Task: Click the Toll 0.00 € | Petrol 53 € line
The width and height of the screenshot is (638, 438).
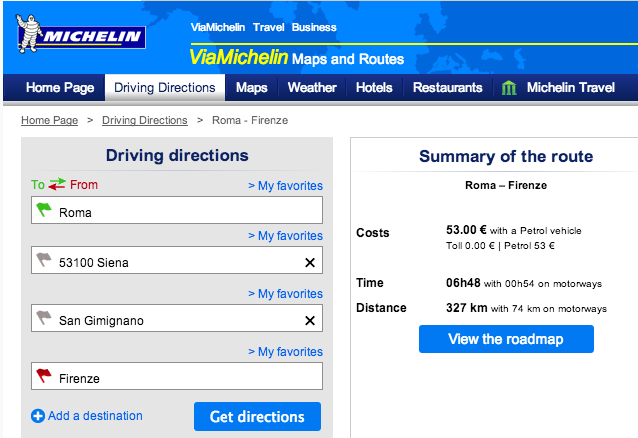Action: tap(500, 246)
